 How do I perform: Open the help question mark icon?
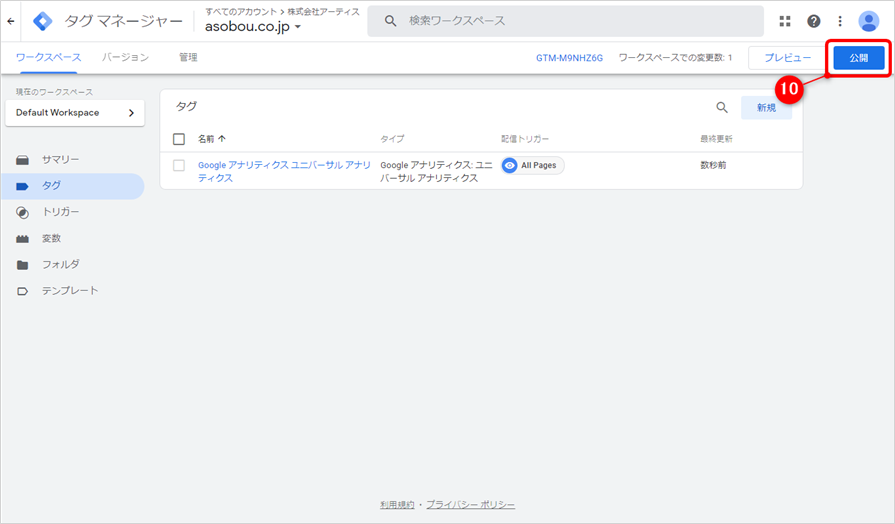click(x=813, y=21)
